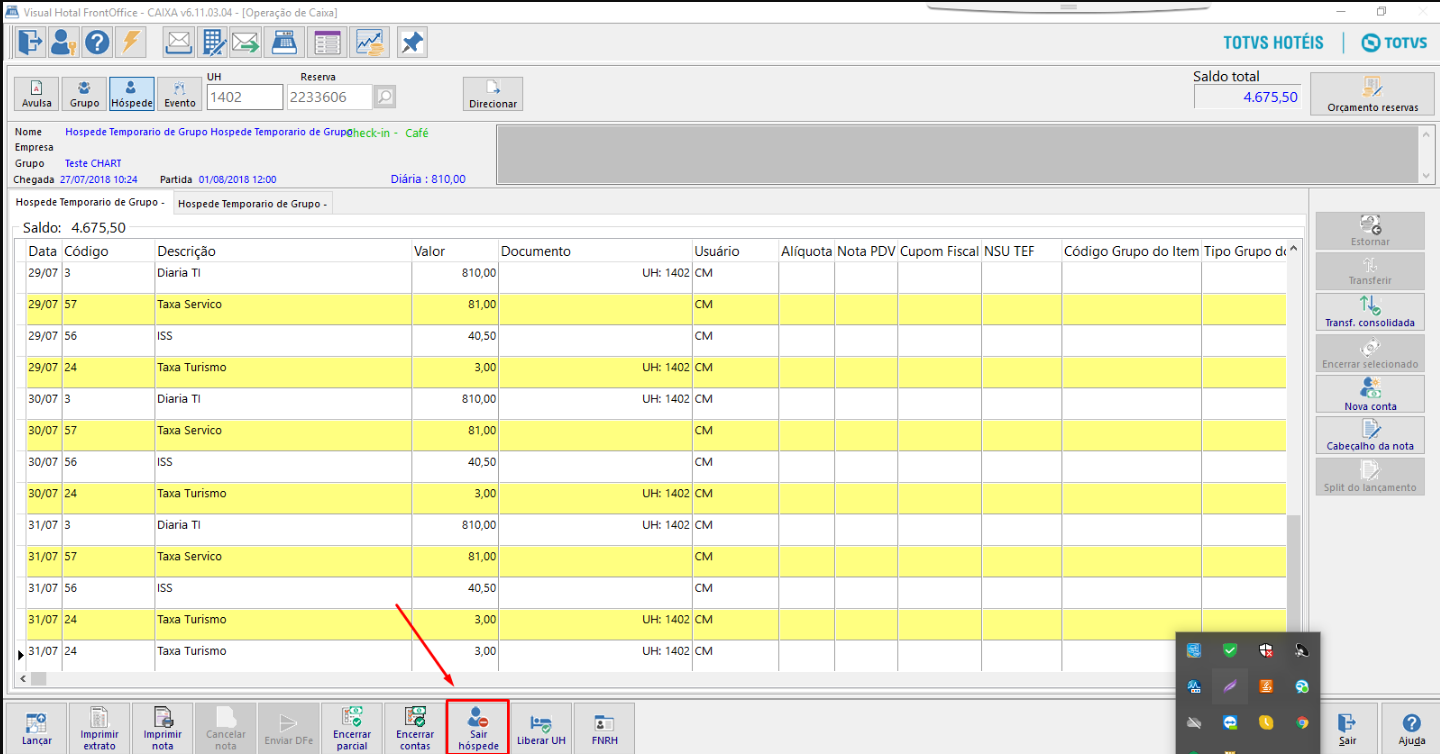
Task: Open the FNRH button
Action: point(604,728)
